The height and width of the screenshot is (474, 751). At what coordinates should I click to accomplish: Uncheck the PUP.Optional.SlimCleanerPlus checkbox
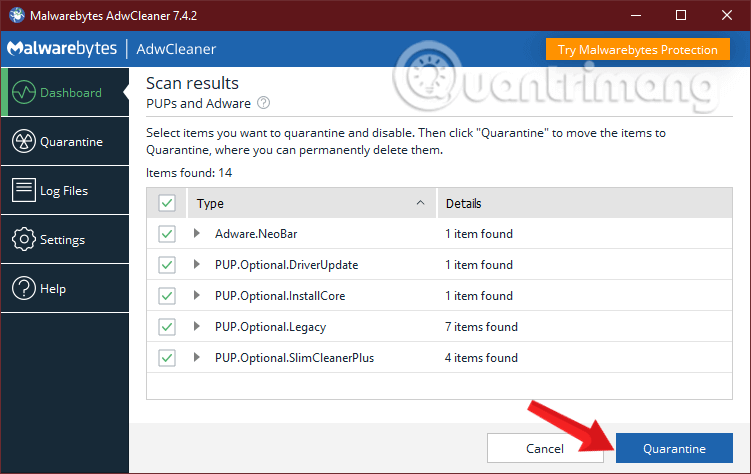(167, 358)
